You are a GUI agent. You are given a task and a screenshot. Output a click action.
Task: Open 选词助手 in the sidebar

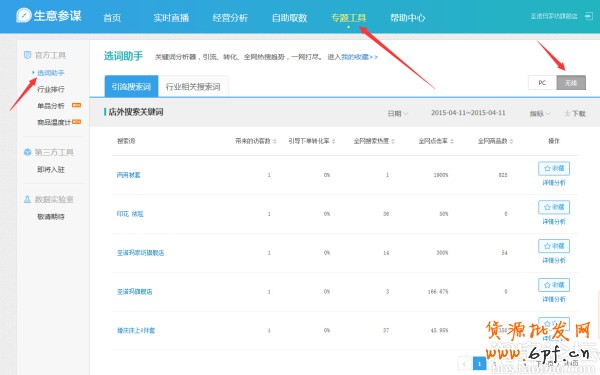coord(51,73)
